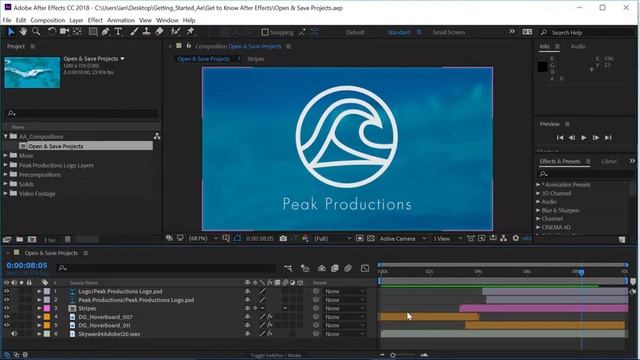Switch to the Small Screen workspace
The height and width of the screenshot is (360, 640).
coord(449,32)
